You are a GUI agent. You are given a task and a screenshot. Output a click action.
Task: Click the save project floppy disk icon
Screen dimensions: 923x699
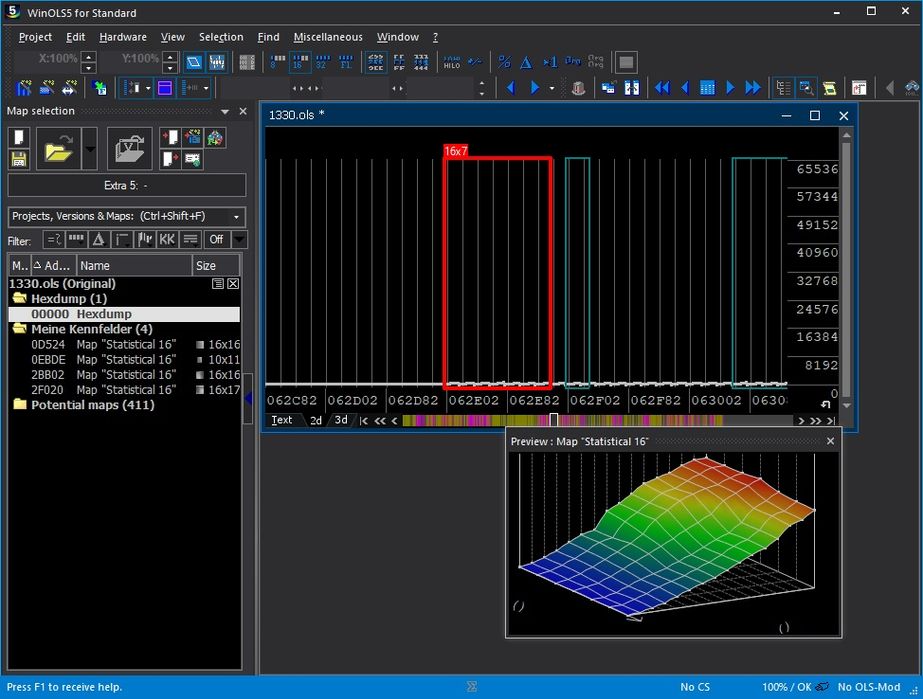point(18,159)
